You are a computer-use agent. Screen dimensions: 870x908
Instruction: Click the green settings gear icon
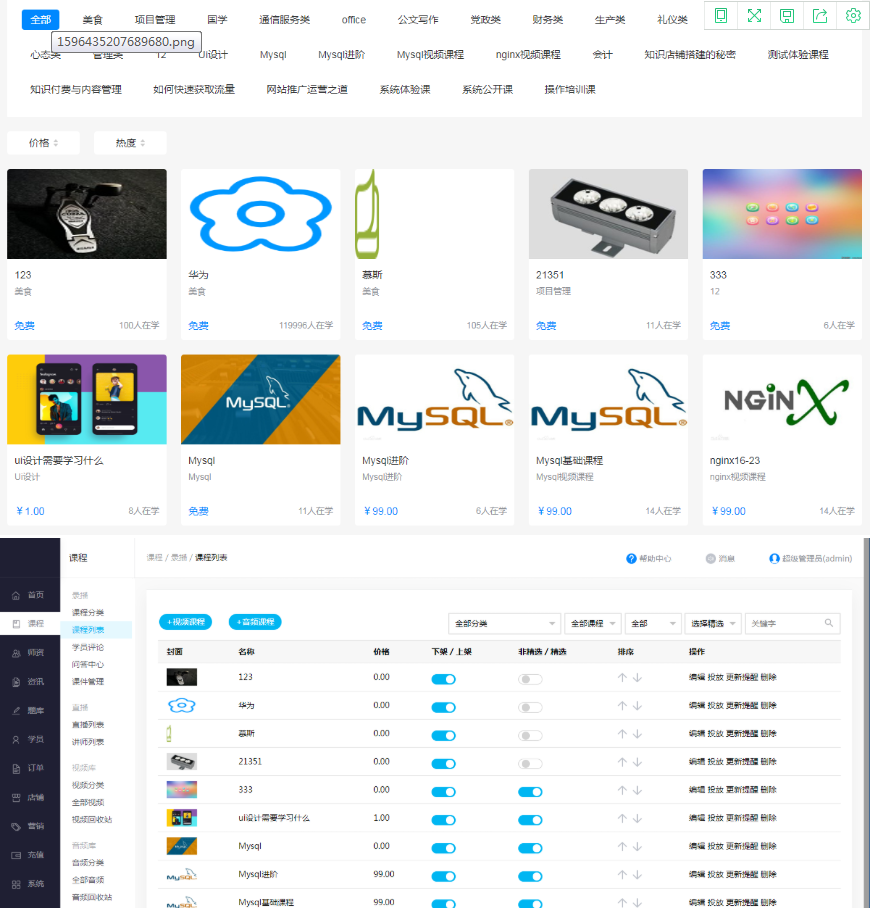[x=853, y=16]
